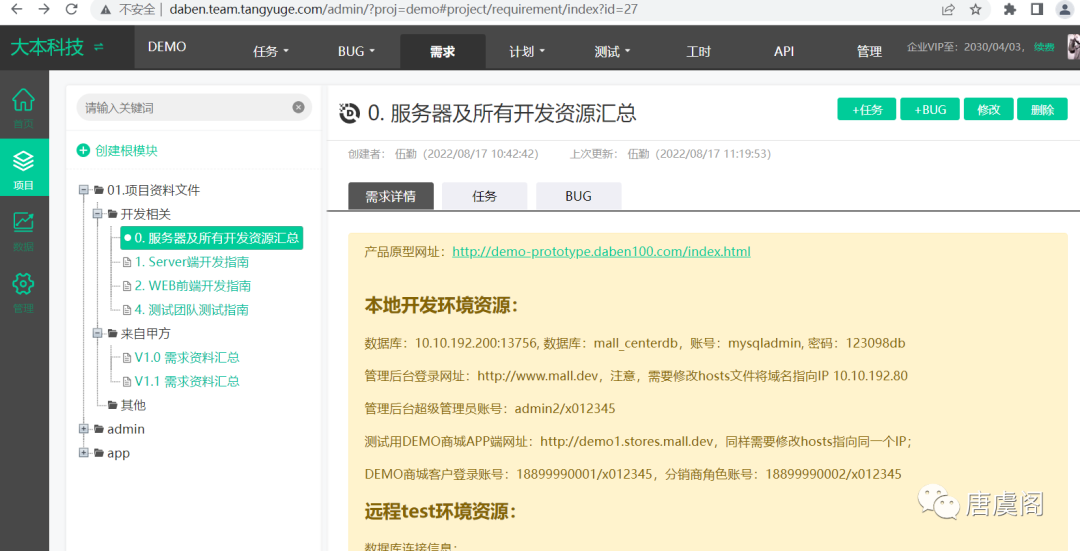The image size is (1080, 551).
Task: Open 4. 测试团队测试指南 in the tree
Action: point(191,310)
